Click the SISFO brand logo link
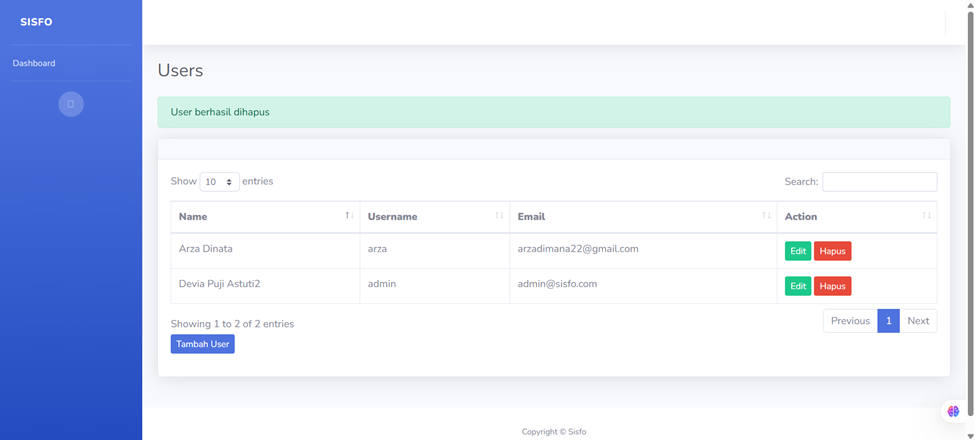The width and height of the screenshot is (975, 440). [x=36, y=22]
